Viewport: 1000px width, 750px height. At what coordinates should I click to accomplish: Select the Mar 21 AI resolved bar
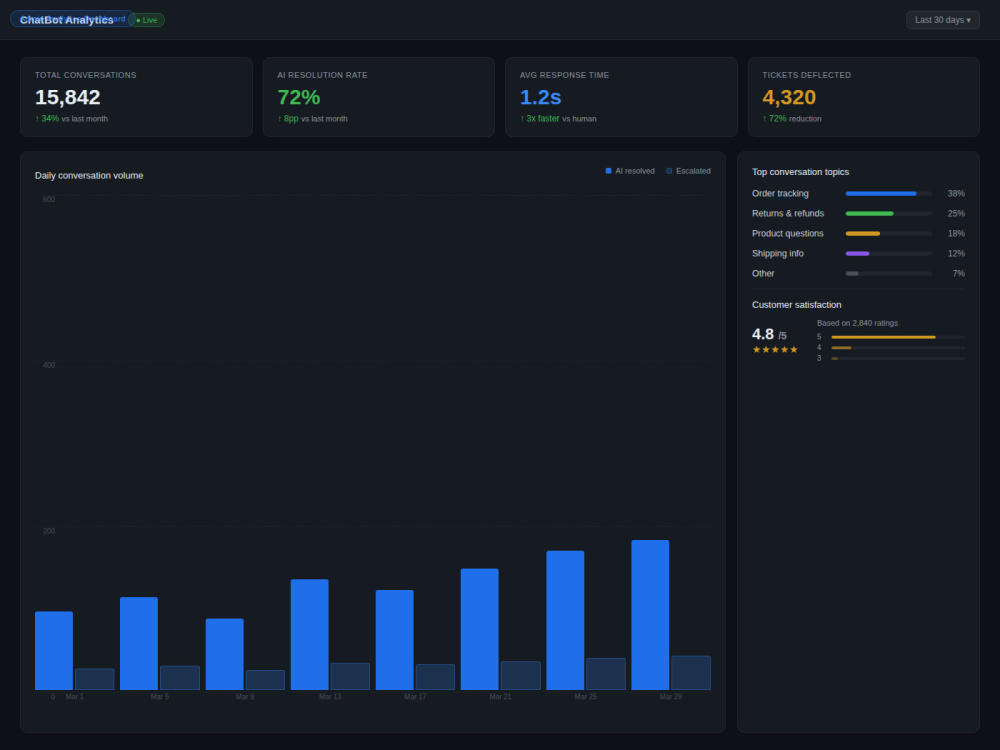(x=480, y=629)
